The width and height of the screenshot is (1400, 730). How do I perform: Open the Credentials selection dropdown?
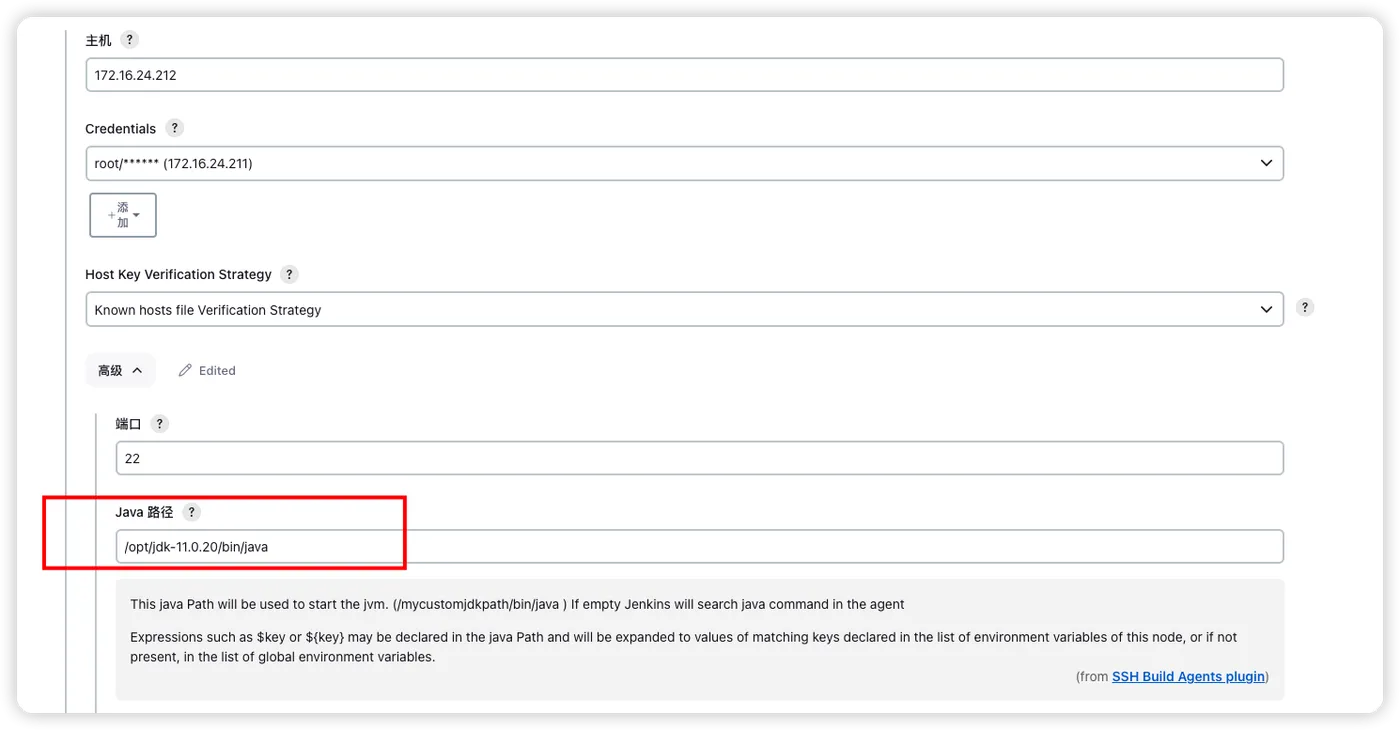(684, 163)
